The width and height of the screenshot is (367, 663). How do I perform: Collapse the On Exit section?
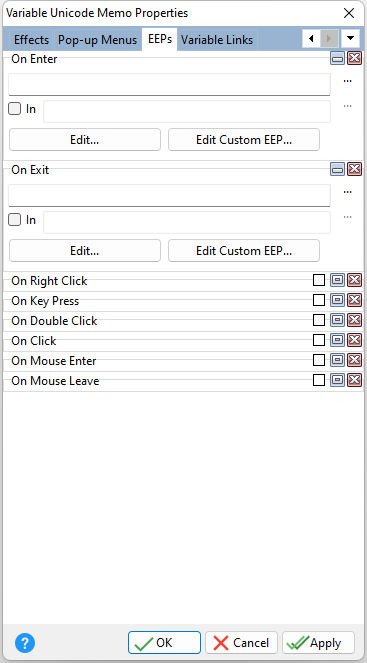coord(337,169)
